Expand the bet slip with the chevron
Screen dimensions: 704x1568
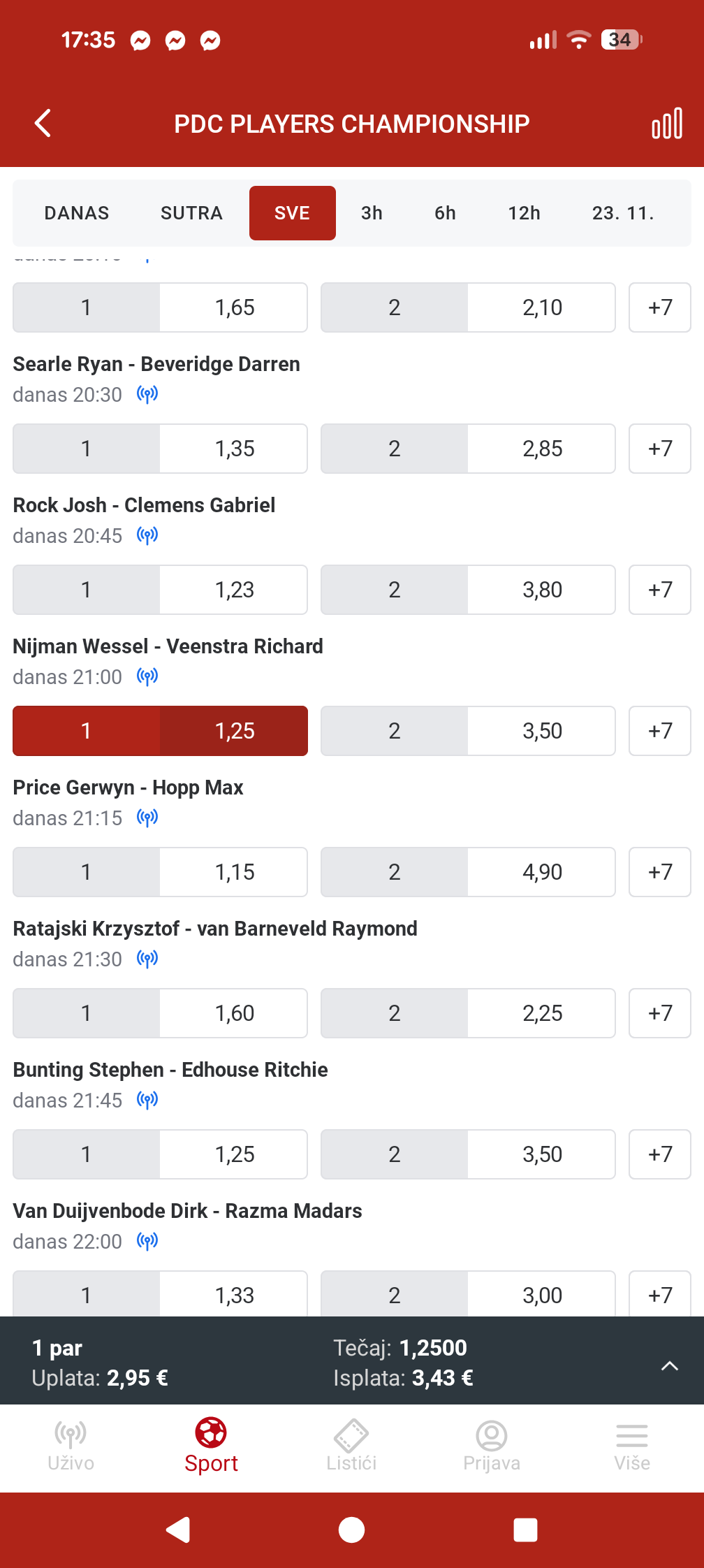(x=669, y=1365)
